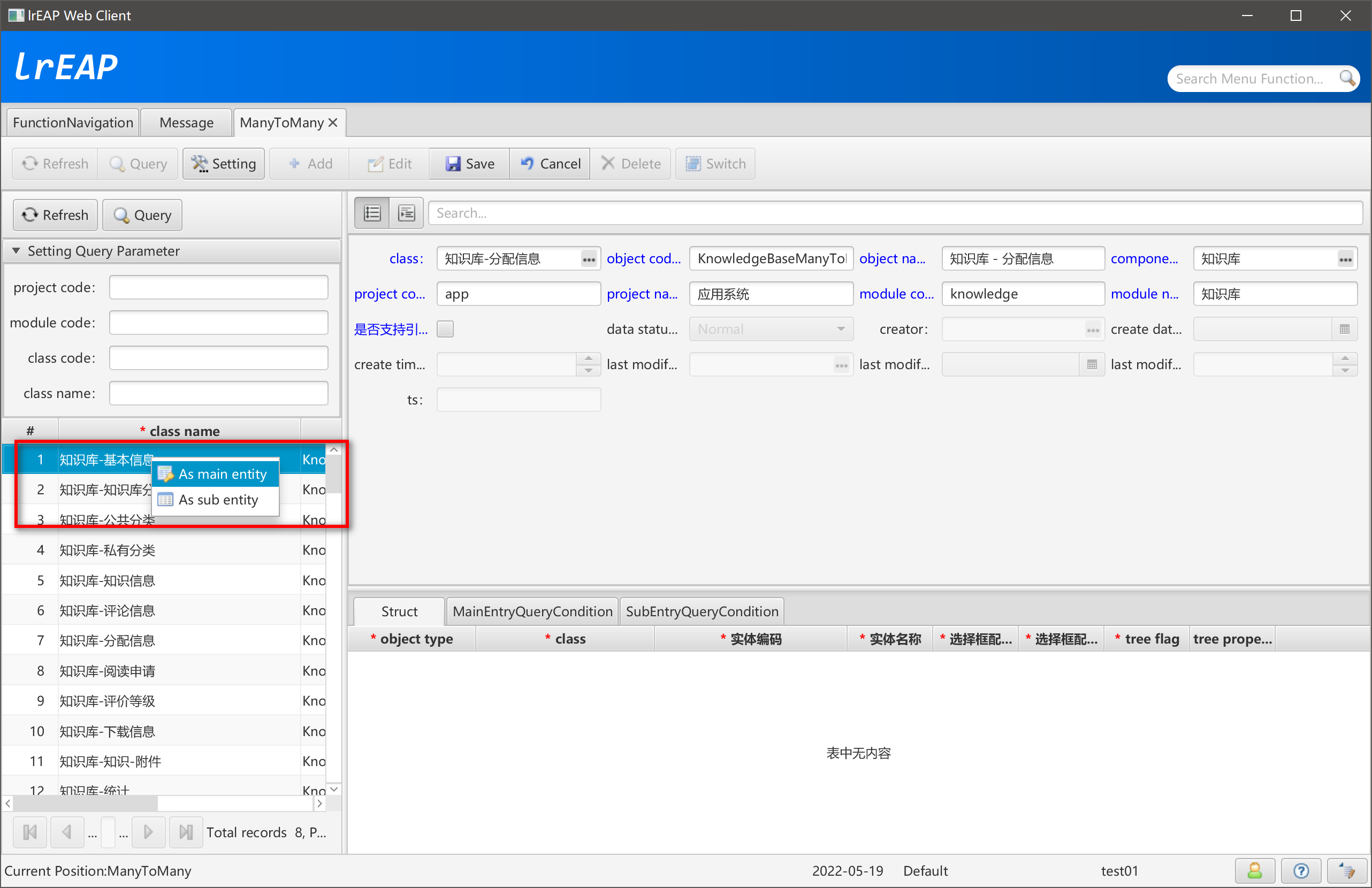Decrease create time spinner value
This screenshot has height=888, width=1372.
tap(588, 371)
